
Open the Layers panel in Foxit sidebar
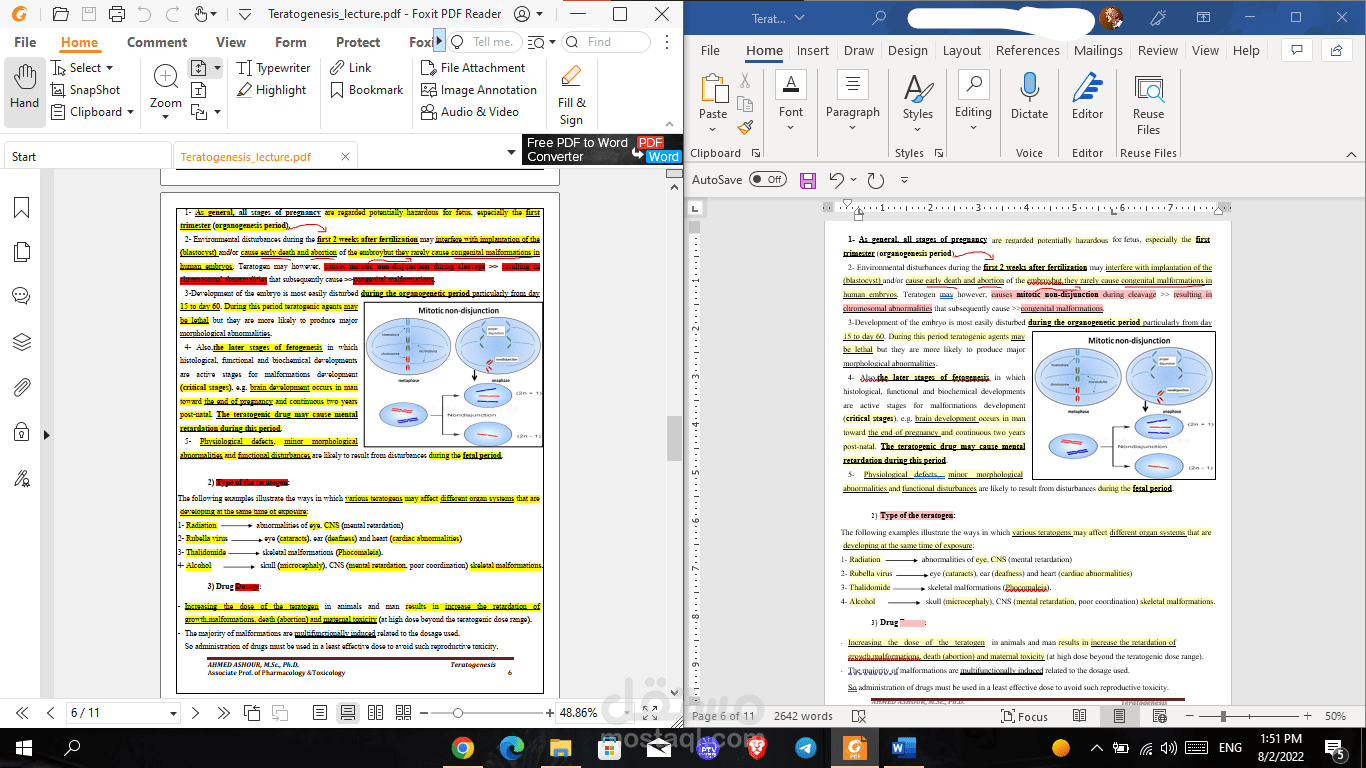21,342
